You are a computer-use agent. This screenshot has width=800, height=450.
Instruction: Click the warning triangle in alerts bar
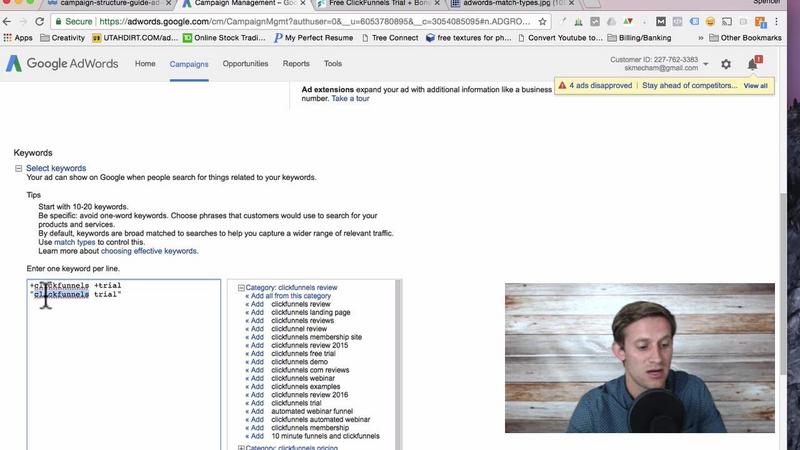[562, 85]
